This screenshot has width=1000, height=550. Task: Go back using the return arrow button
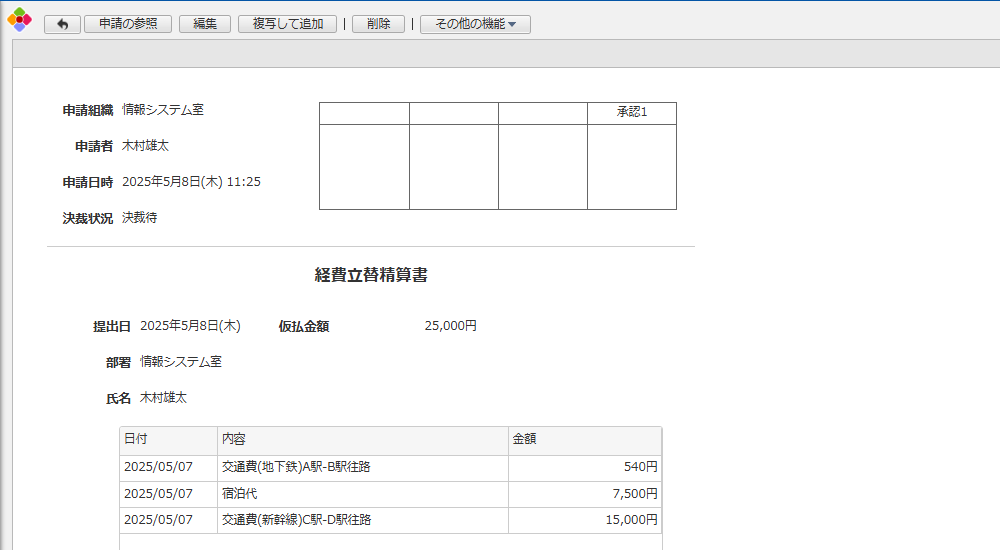point(62,24)
